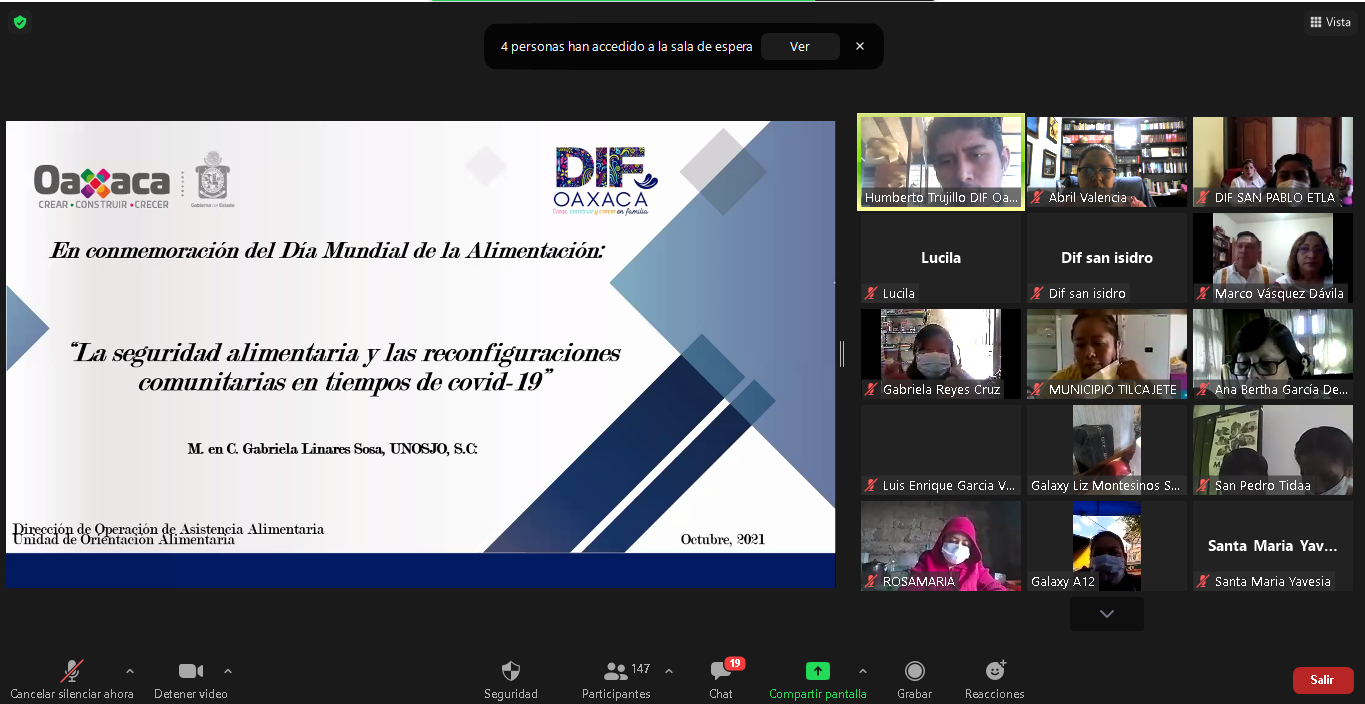The width and height of the screenshot is (1365, 704).
Task: Open the Vista layout menu
Action: (1329, 22)
